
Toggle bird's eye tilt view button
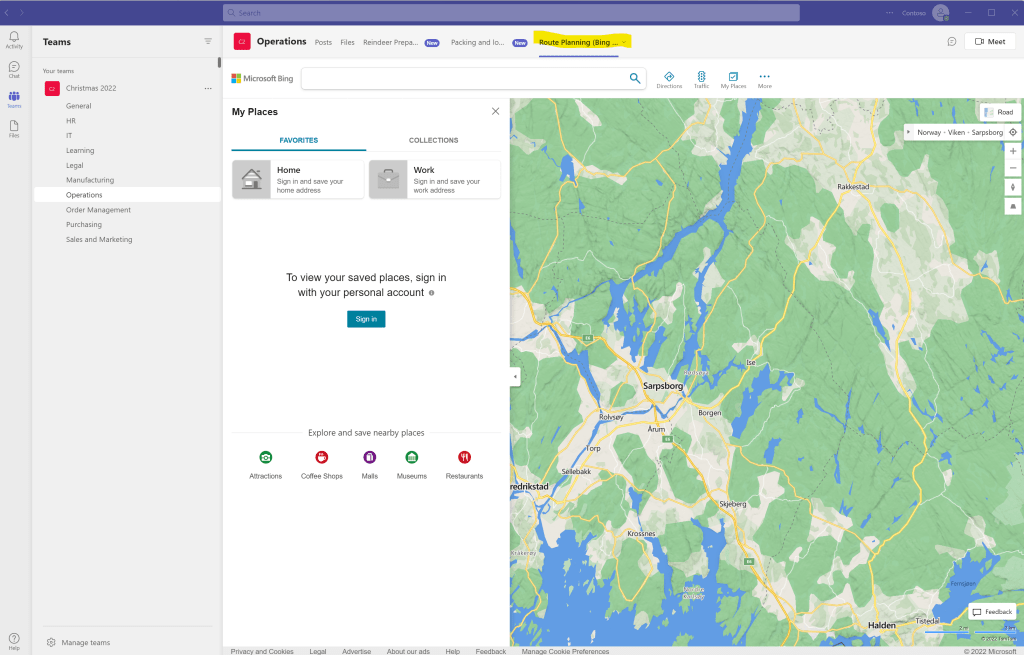[x=1013, y=205]
